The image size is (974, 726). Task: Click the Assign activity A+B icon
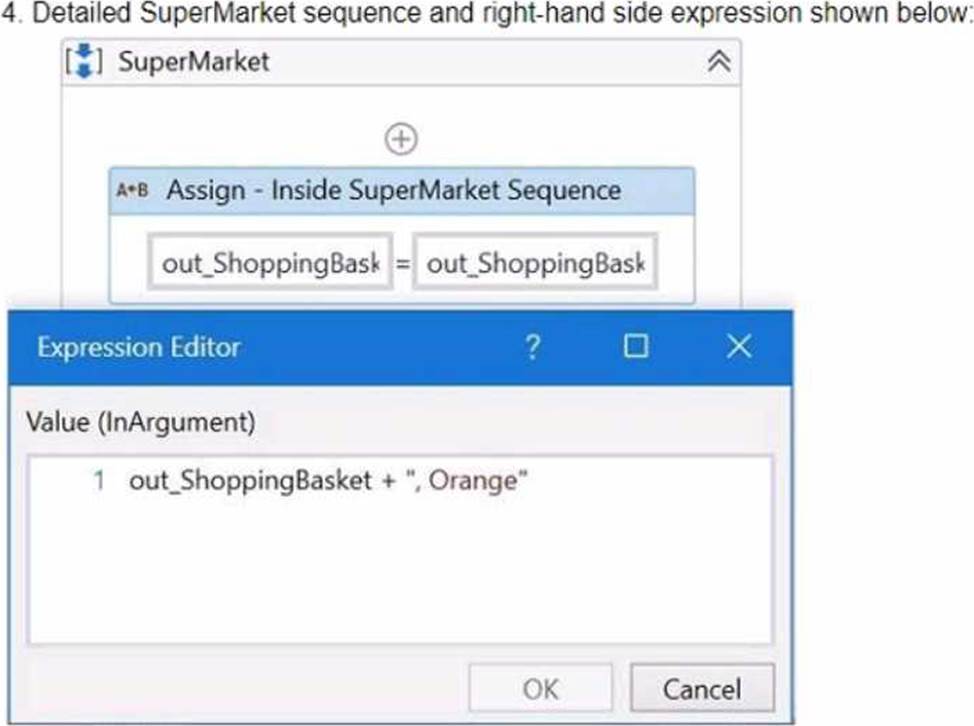(x=132, y=190)
